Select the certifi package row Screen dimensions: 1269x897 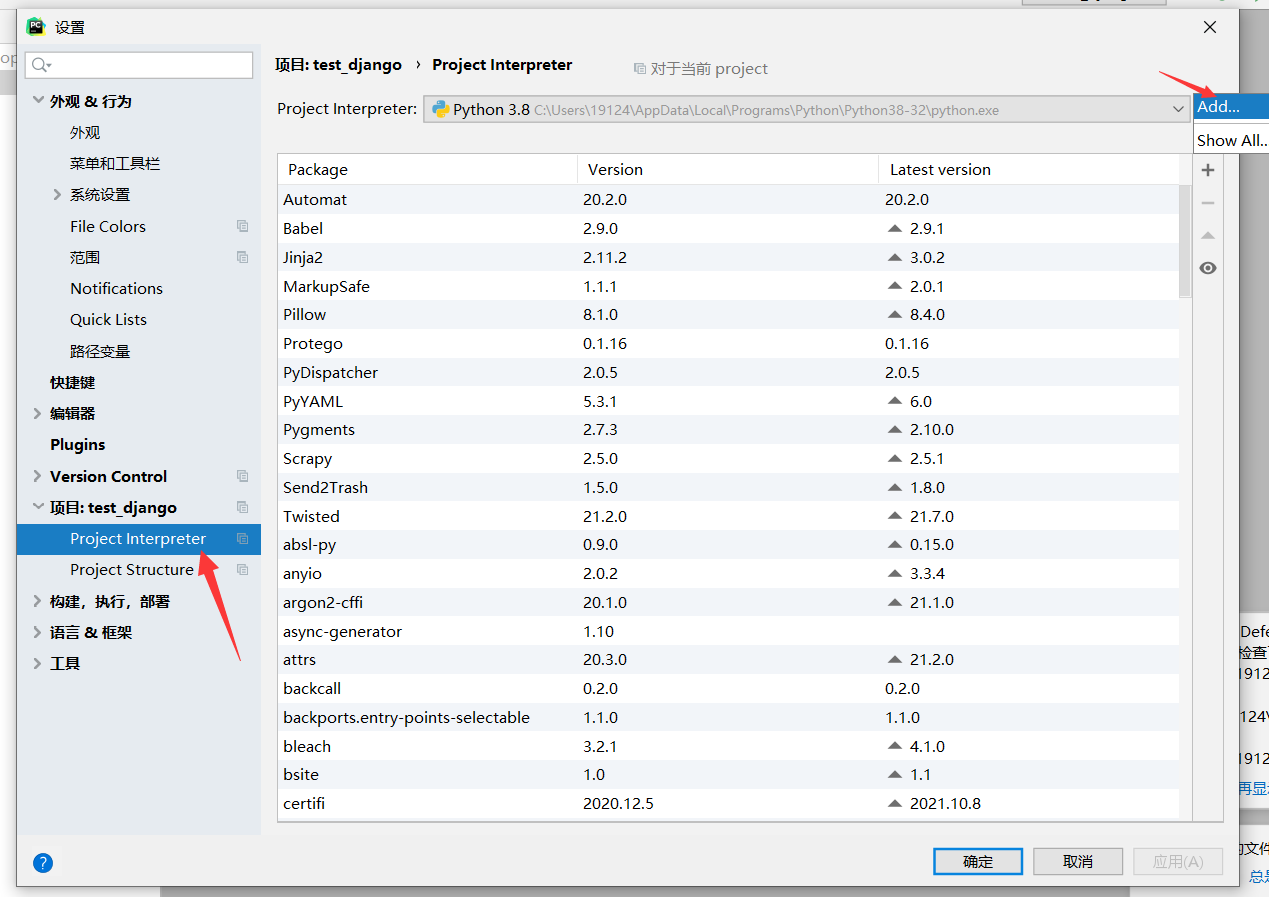pos(728,803)
